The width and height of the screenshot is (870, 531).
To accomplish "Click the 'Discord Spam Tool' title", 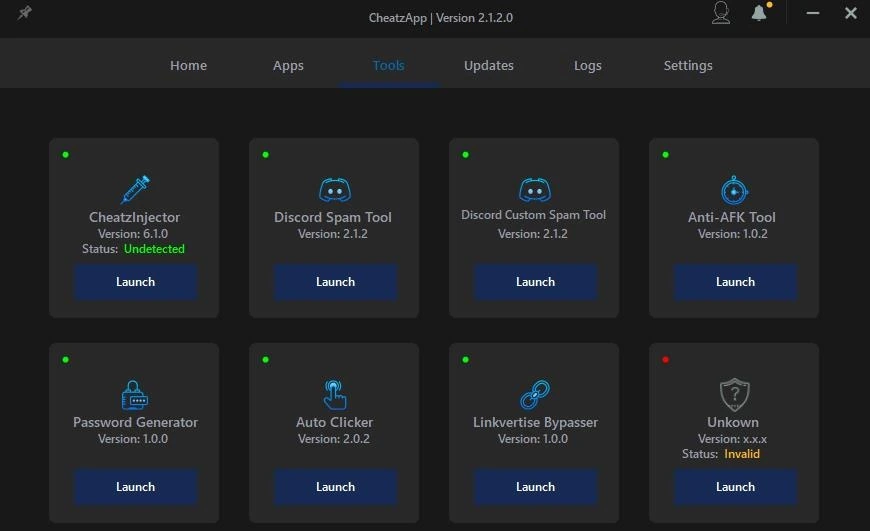I will point(332,217).
